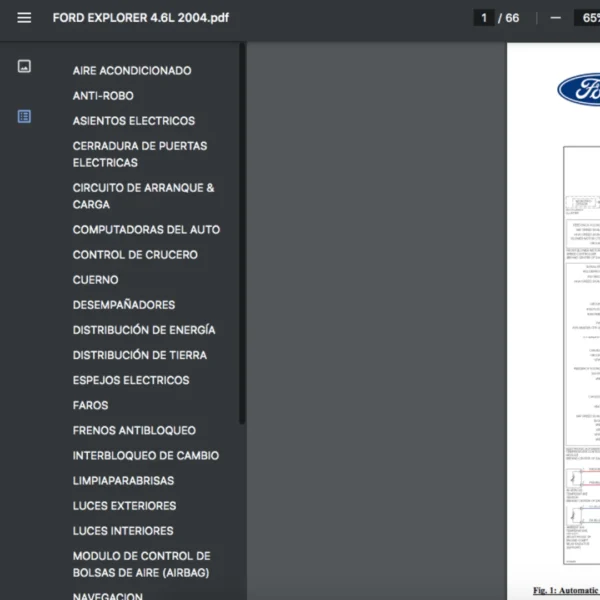
Task: Select ESPEJOS ELECTRICOS outline entry
Action: pyautogui.click(x=131, y=380)
